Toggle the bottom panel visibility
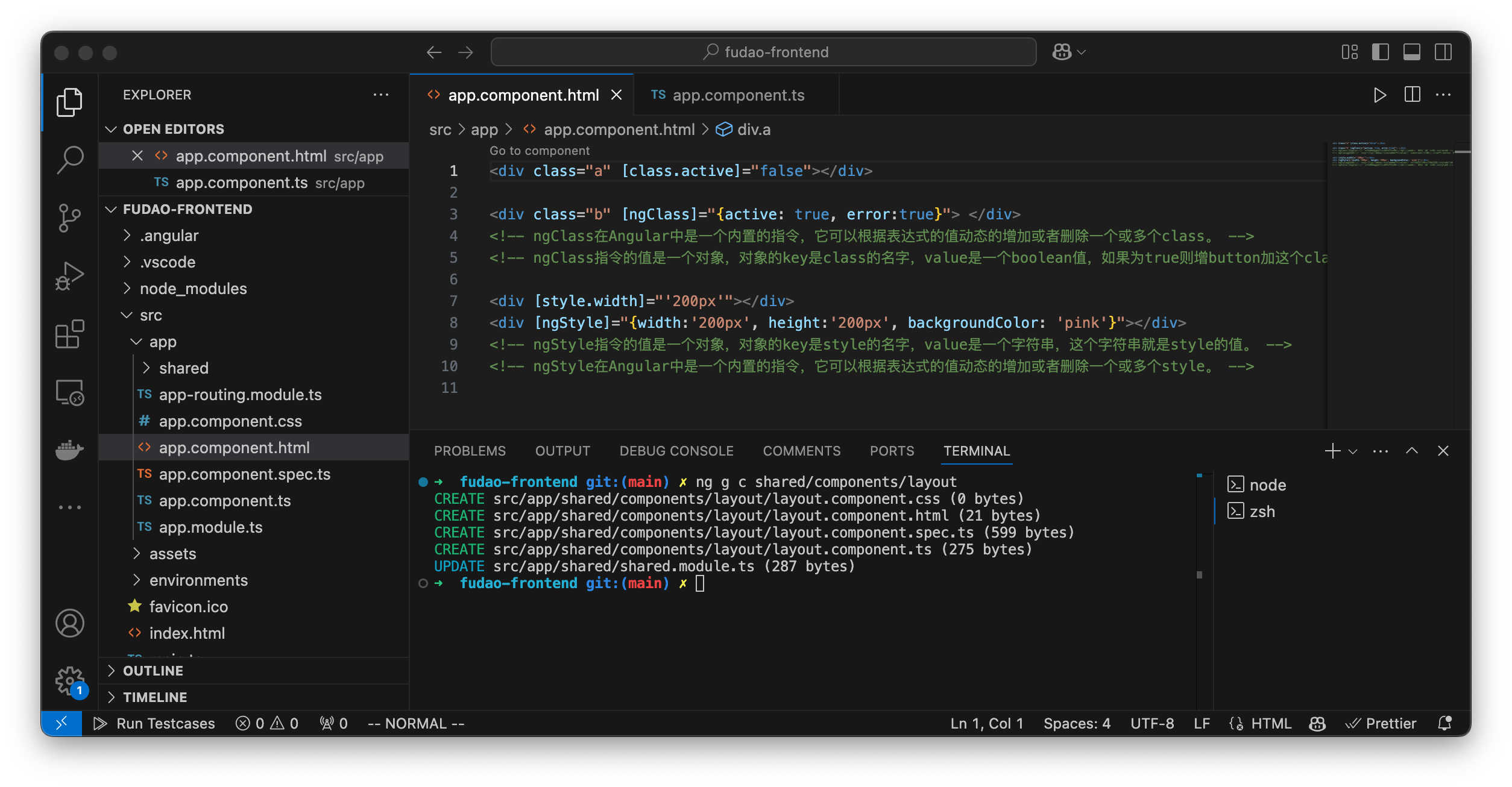The image size is (1512, 787). [x=1411, y=52]
